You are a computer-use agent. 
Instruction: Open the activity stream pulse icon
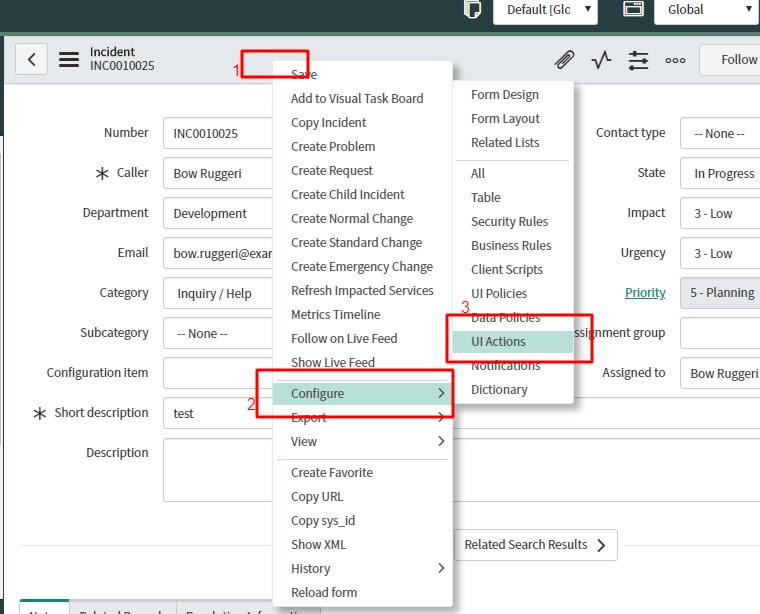602,60
